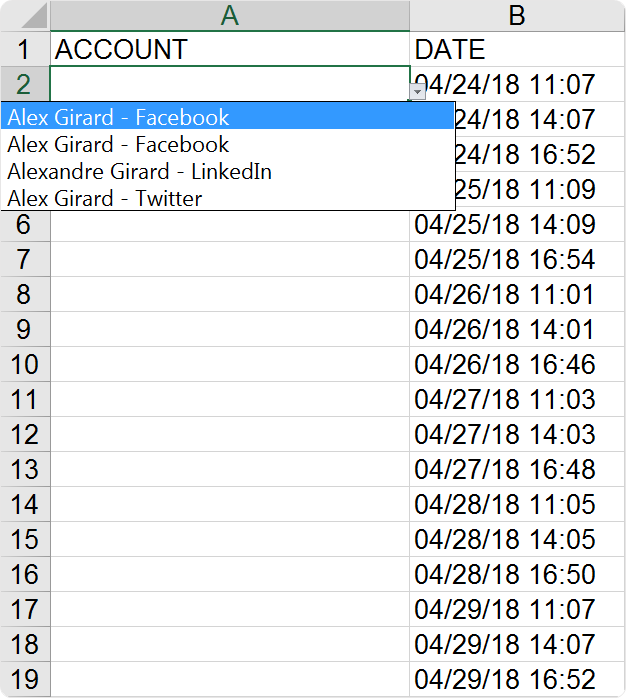Select row 9 header
Image resolution: width=626 pixels, height=698 pixels.
[x=25, y=329]
